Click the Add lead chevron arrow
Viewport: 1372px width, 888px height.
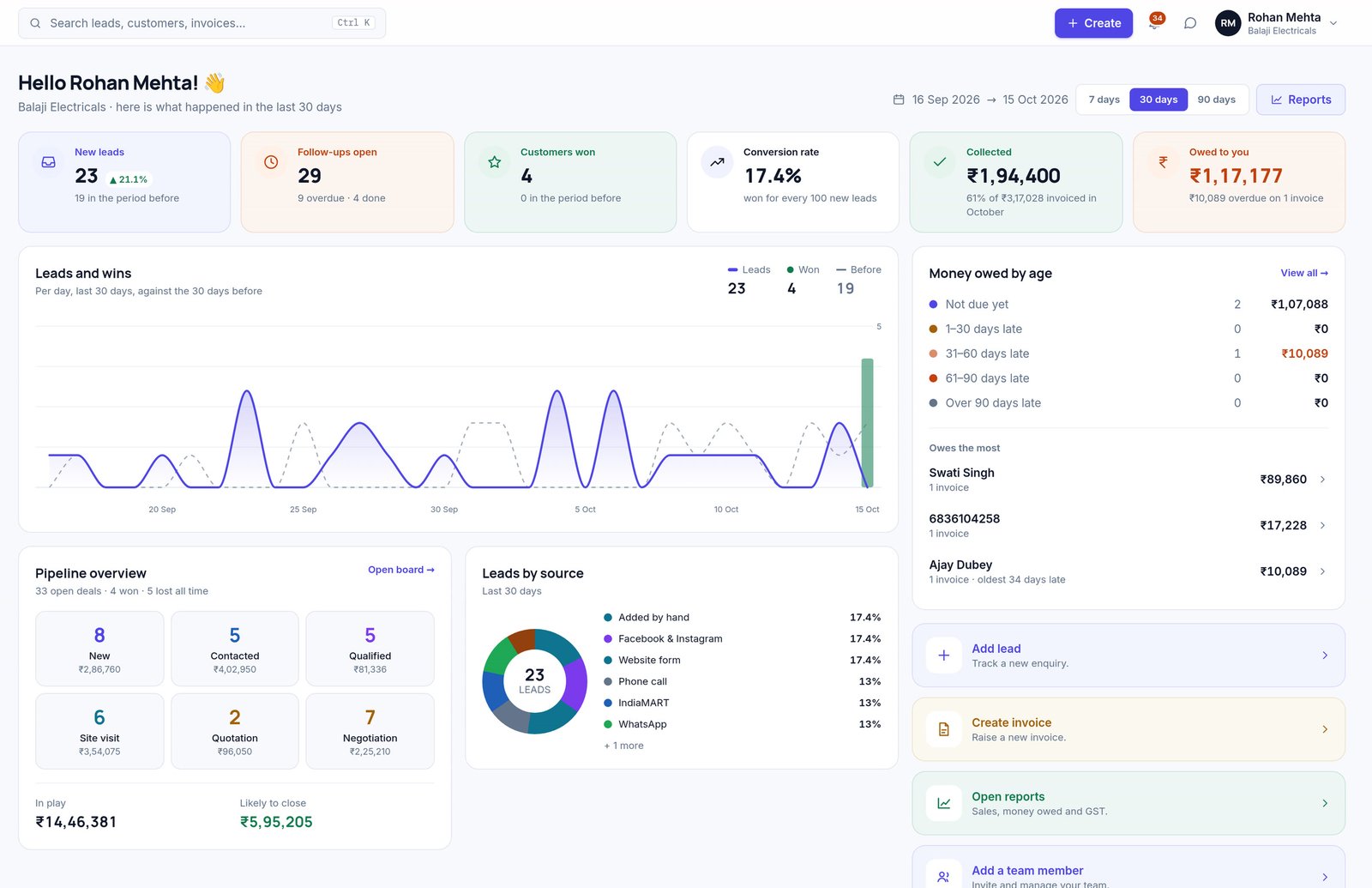click(1325, 655)
